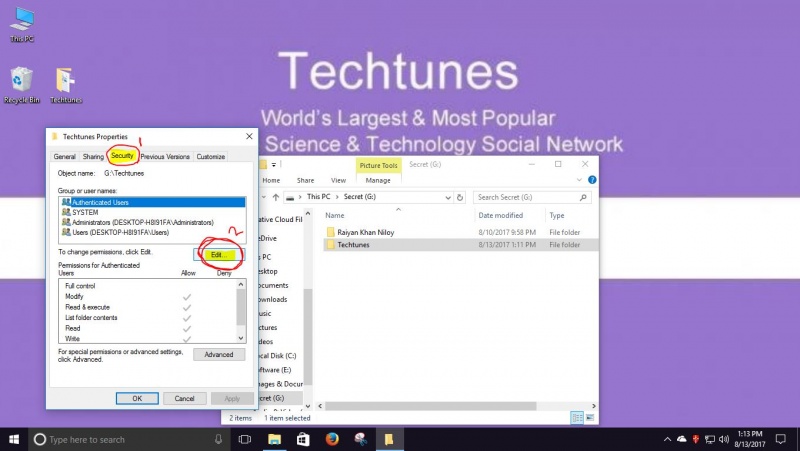
Task: Sort files by Date modified column
Action: tap(501, 215)
